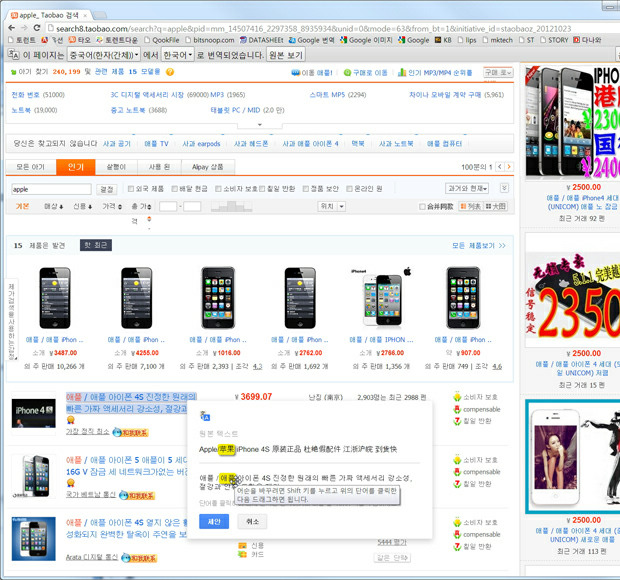Image resolution: width=620 pixels, height=580 pixels.
Task: Switch to list view '列表'
Action: [471, 206]
